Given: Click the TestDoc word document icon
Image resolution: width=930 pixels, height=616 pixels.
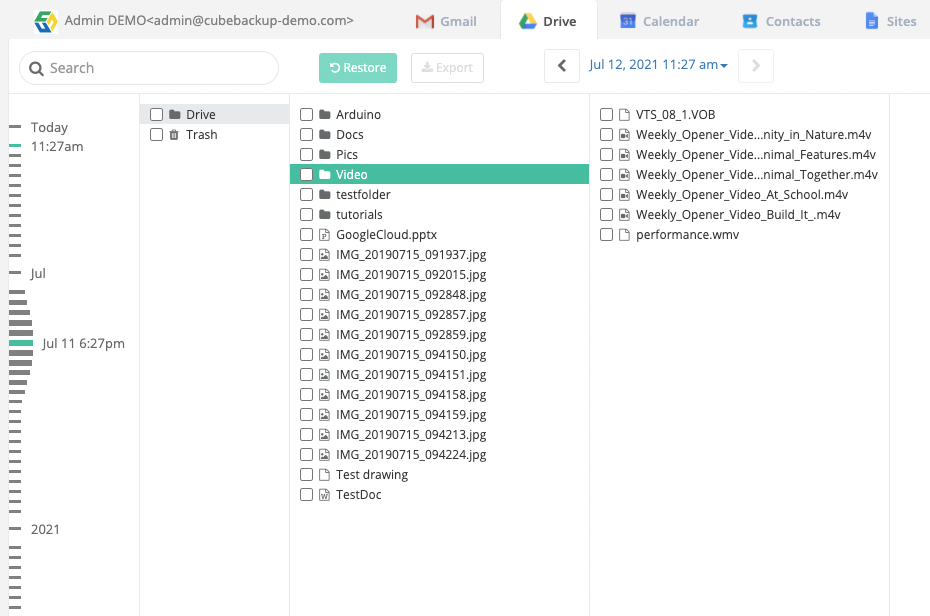Looking at the screenshot, I should pyautogui.click(x=324, y=494).
